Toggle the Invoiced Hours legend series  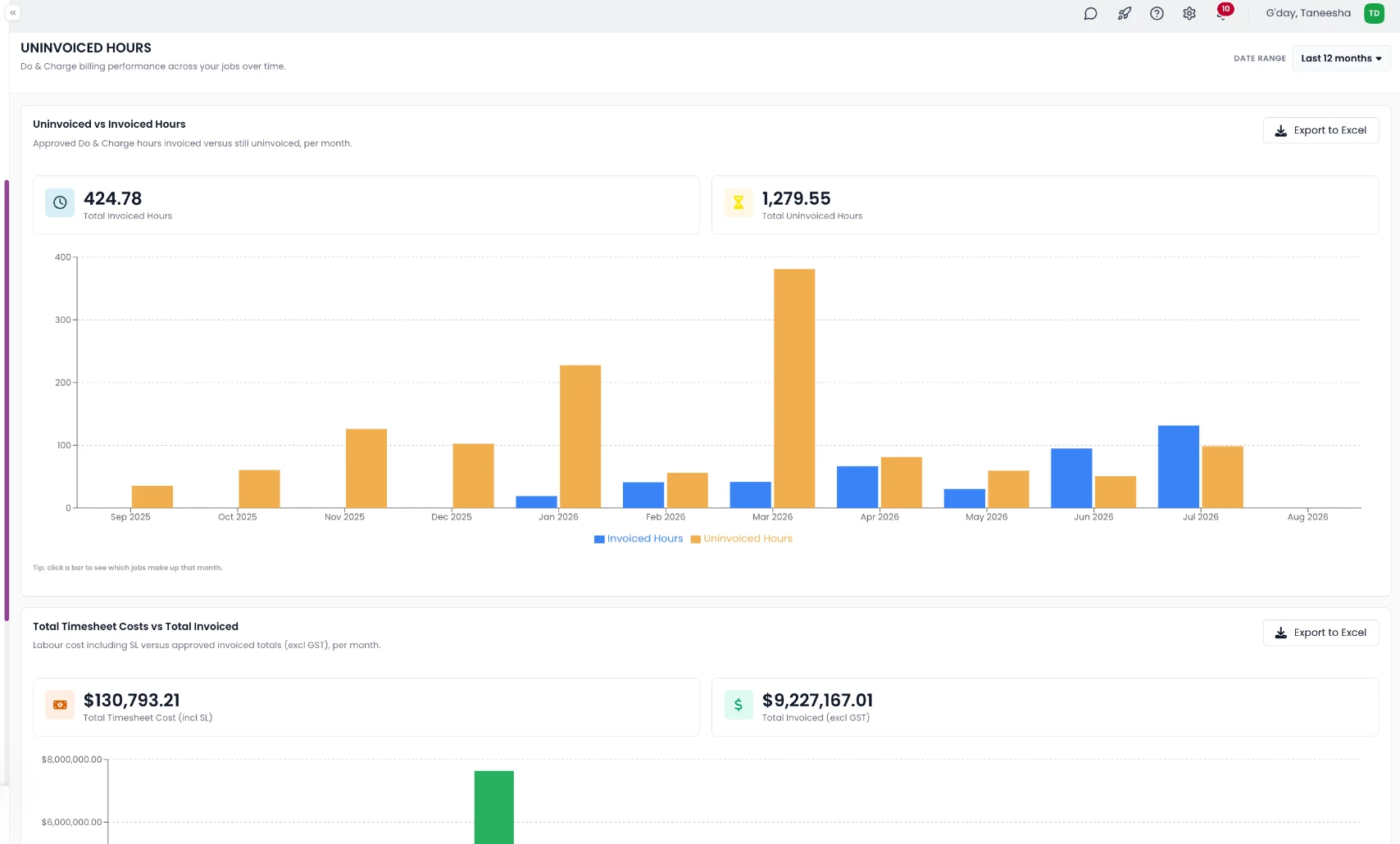click(x=639, y=538)
